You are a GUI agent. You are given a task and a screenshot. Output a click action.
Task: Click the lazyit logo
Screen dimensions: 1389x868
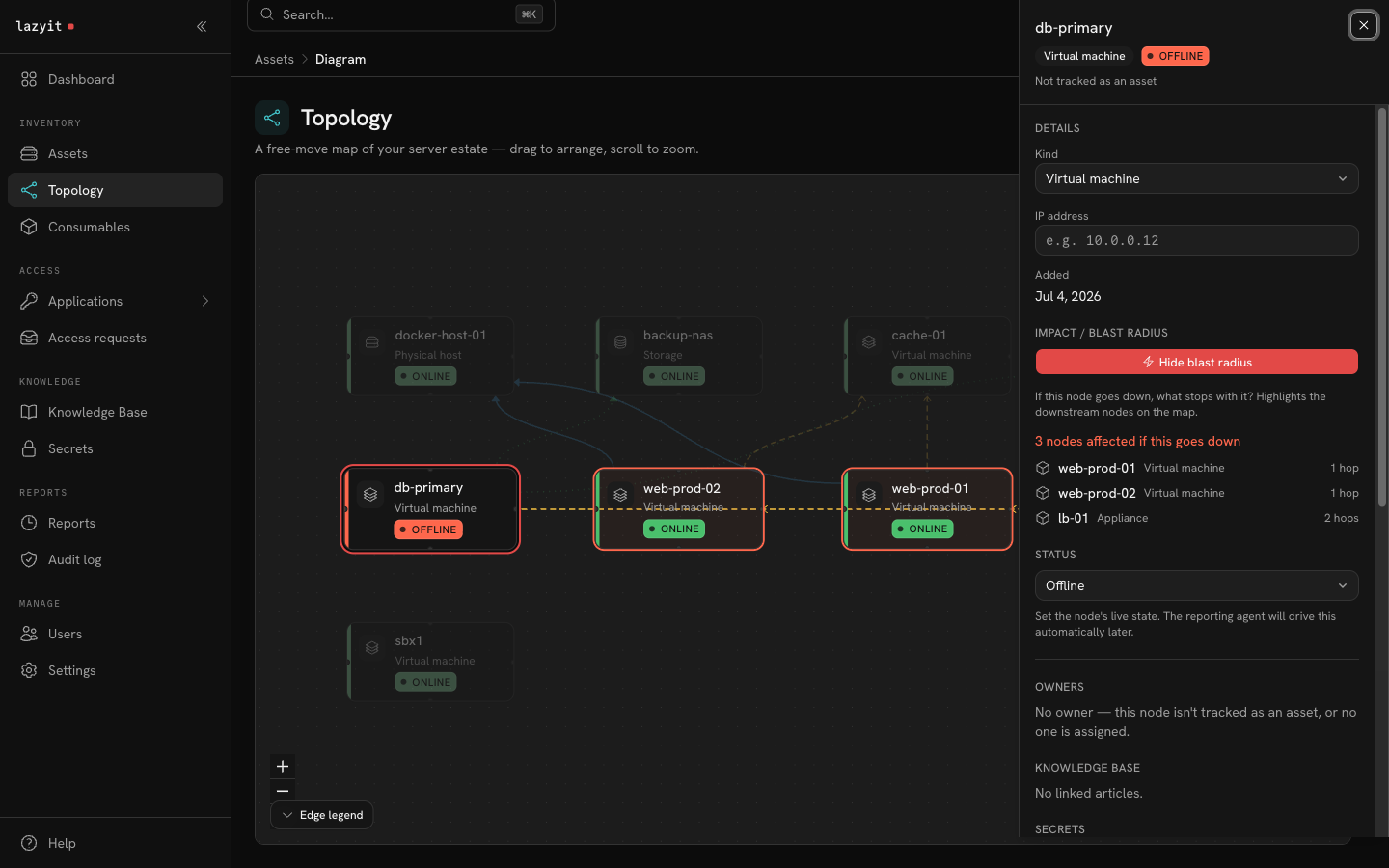point(45,26)
